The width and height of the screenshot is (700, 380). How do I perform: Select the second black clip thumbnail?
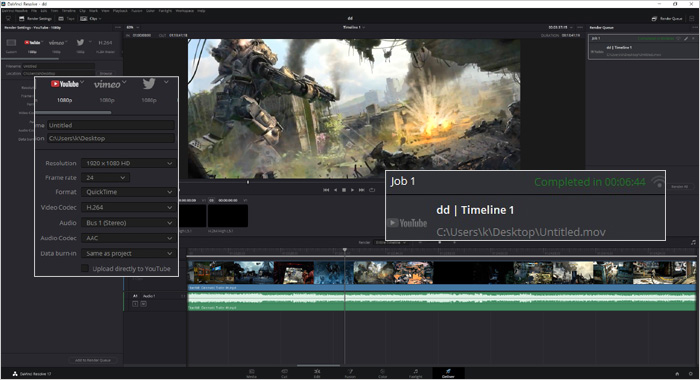point(228,216)
